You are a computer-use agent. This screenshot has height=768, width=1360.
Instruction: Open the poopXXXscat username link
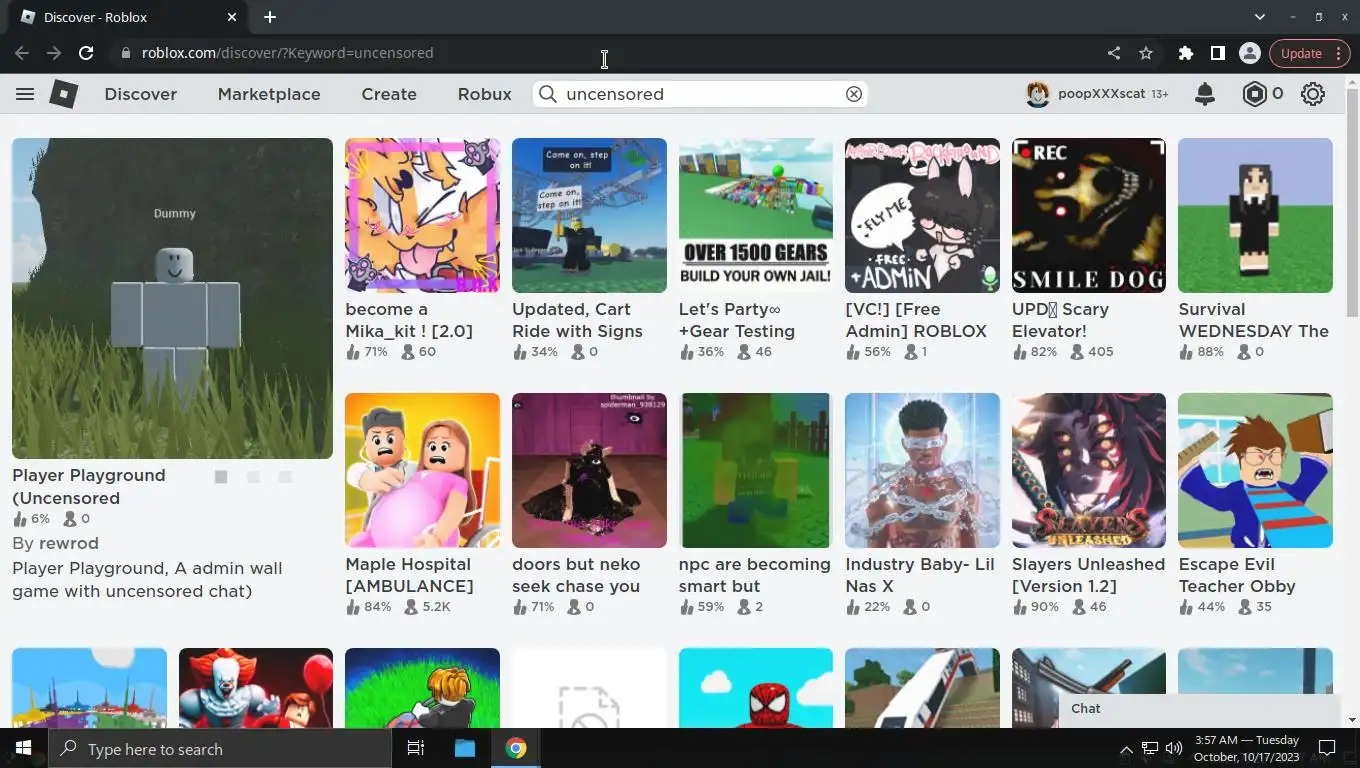pos(1101,94)
